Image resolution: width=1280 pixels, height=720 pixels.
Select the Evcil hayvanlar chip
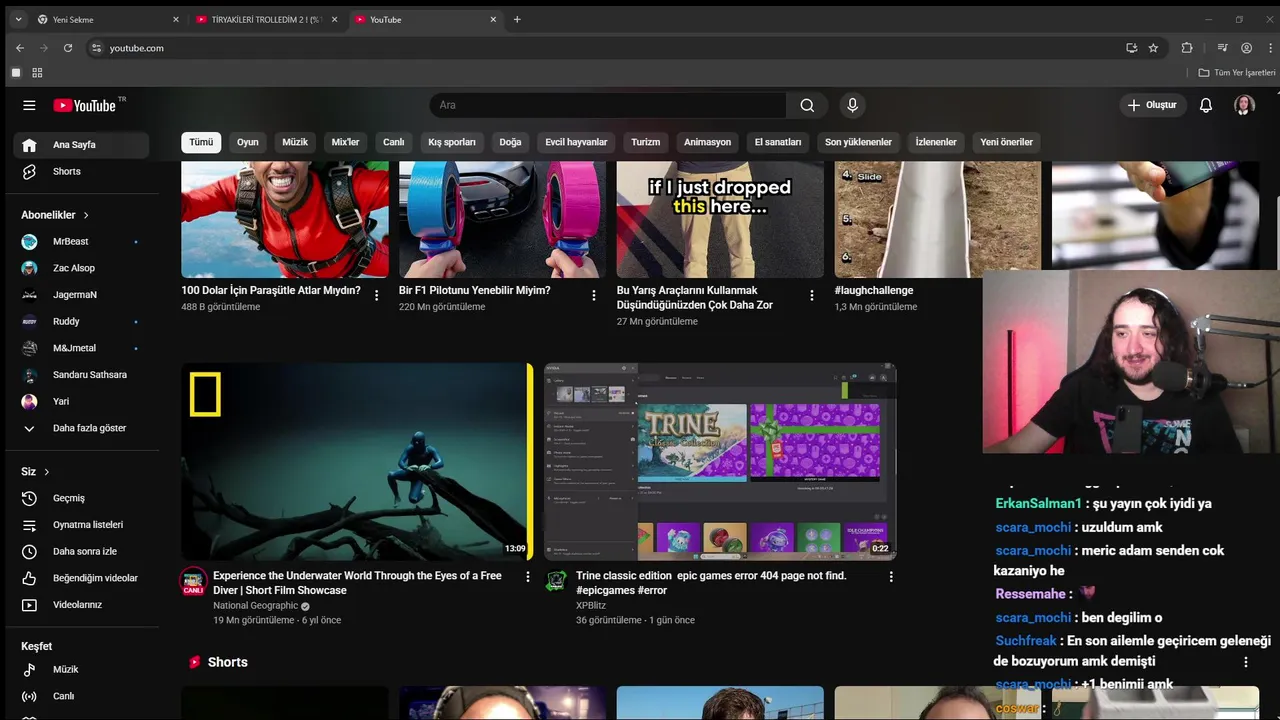pyautogui.click(x=576, y=142)
